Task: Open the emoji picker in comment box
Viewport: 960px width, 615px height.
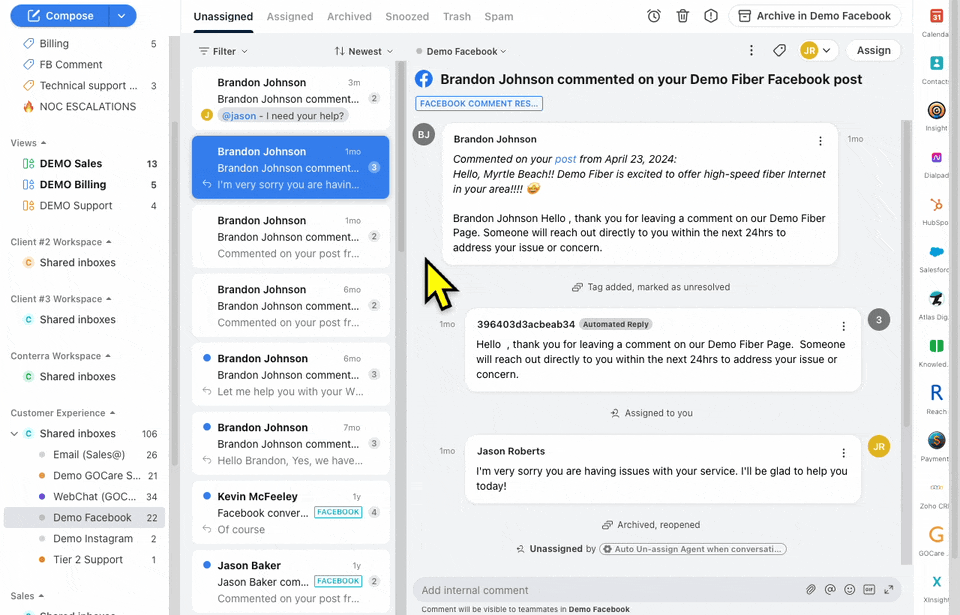Action: (850, 589)
